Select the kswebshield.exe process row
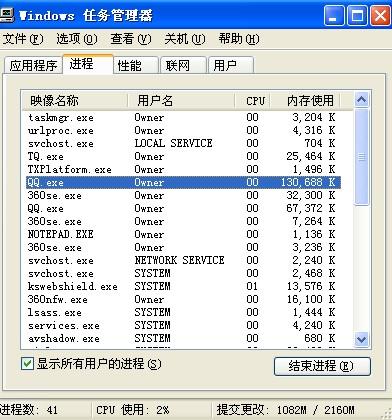 (x=183, y=286)
